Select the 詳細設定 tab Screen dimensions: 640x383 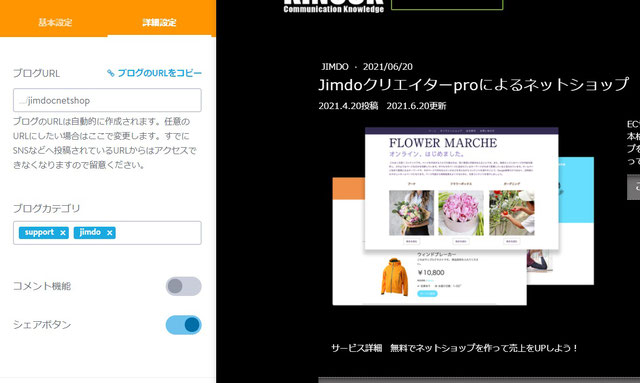pos(159,22)
